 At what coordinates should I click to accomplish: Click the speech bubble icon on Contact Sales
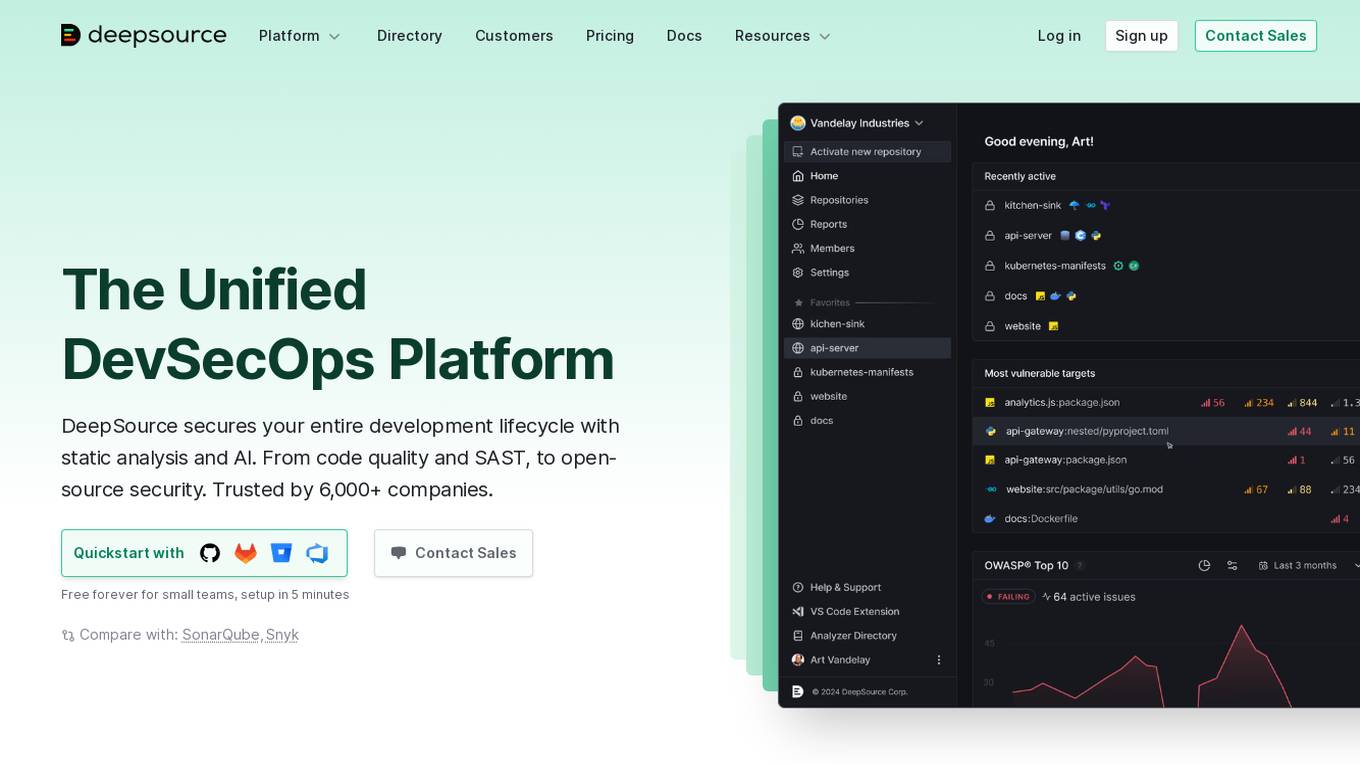pos(398,553)
